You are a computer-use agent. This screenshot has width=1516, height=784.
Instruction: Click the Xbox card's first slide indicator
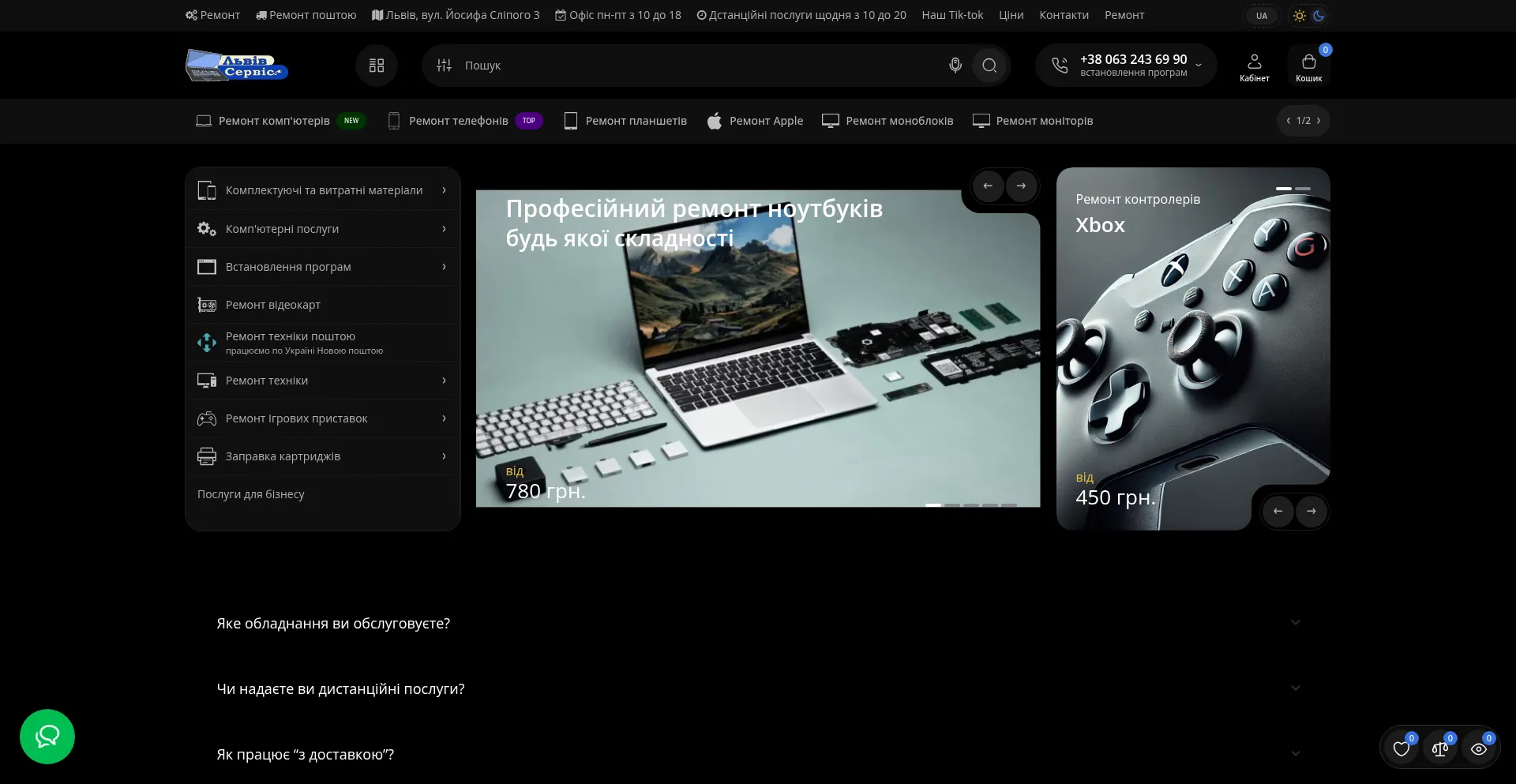[1284, 189]
